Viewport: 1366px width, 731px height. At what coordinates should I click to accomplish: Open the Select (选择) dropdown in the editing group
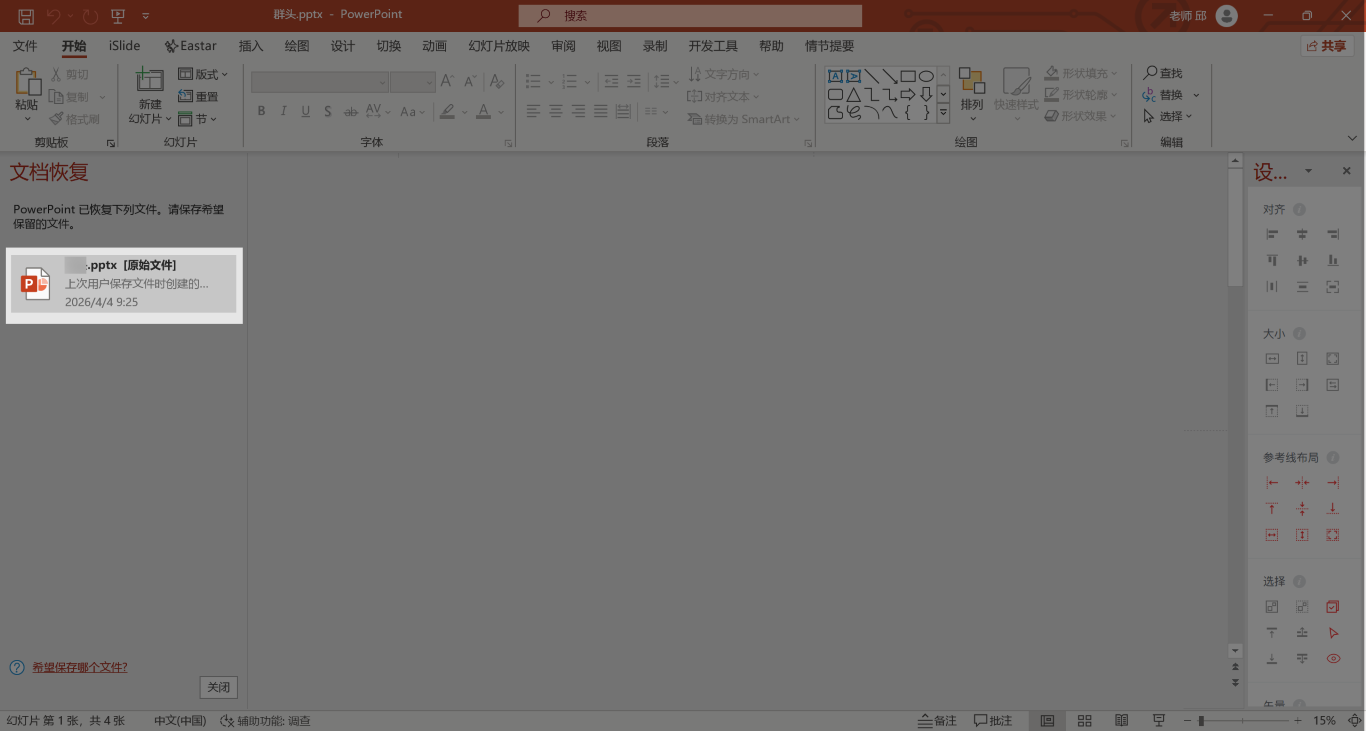[x=1169, y=116]
